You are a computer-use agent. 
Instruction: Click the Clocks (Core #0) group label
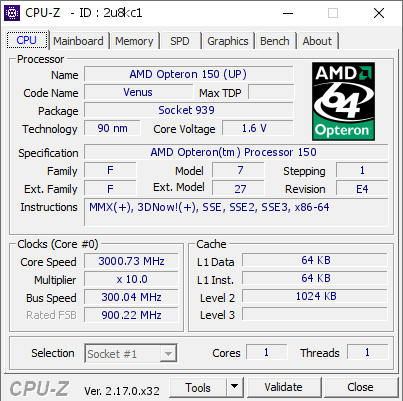(x=58, y=244)
